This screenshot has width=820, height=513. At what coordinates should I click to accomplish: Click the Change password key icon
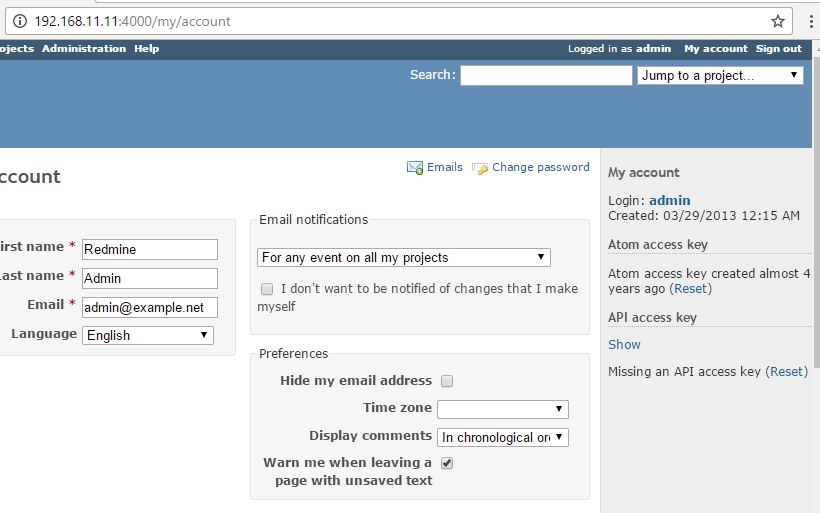coord(480,168)
